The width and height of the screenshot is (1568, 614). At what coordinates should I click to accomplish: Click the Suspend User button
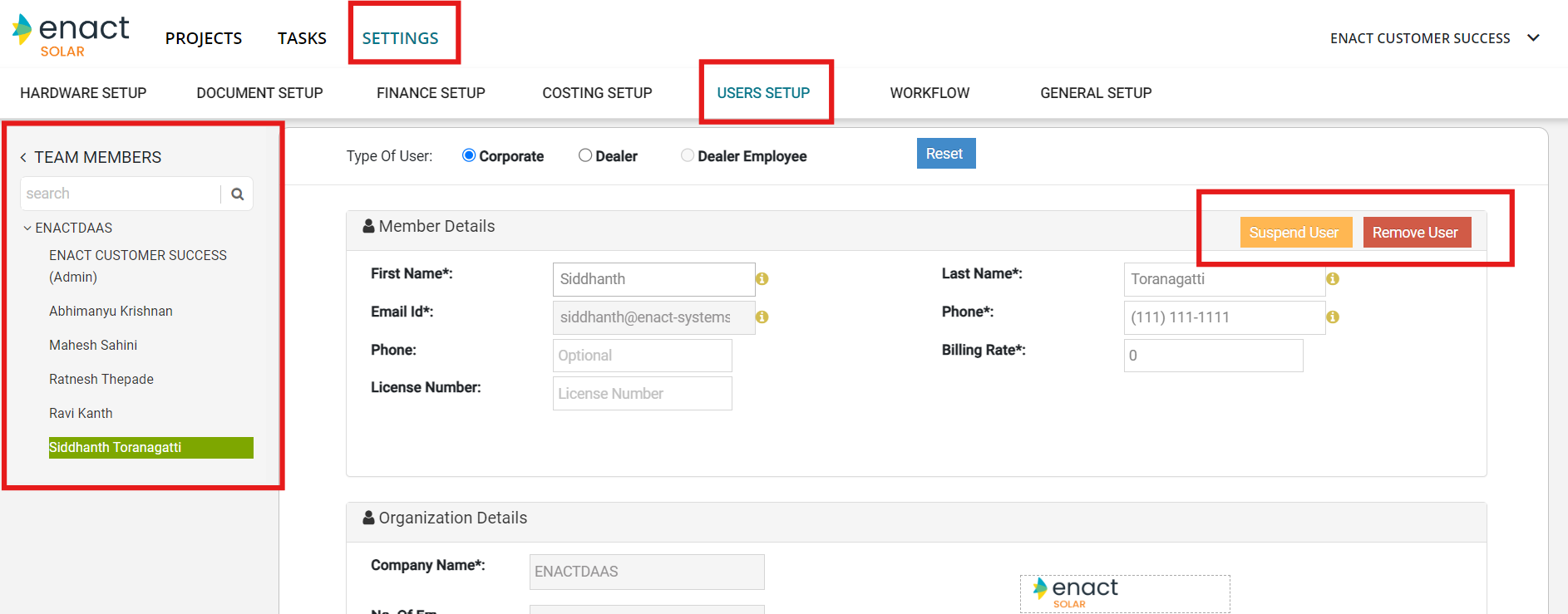tap(1296, 233)
